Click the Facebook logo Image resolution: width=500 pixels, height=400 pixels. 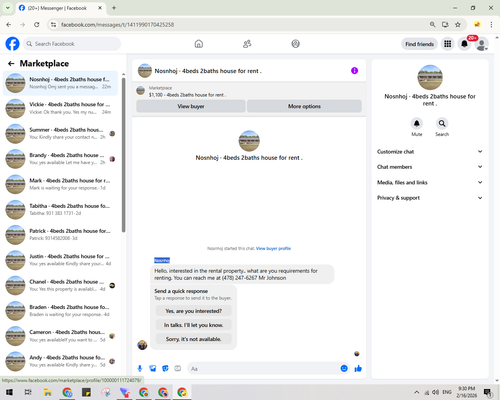pos(13,44)
